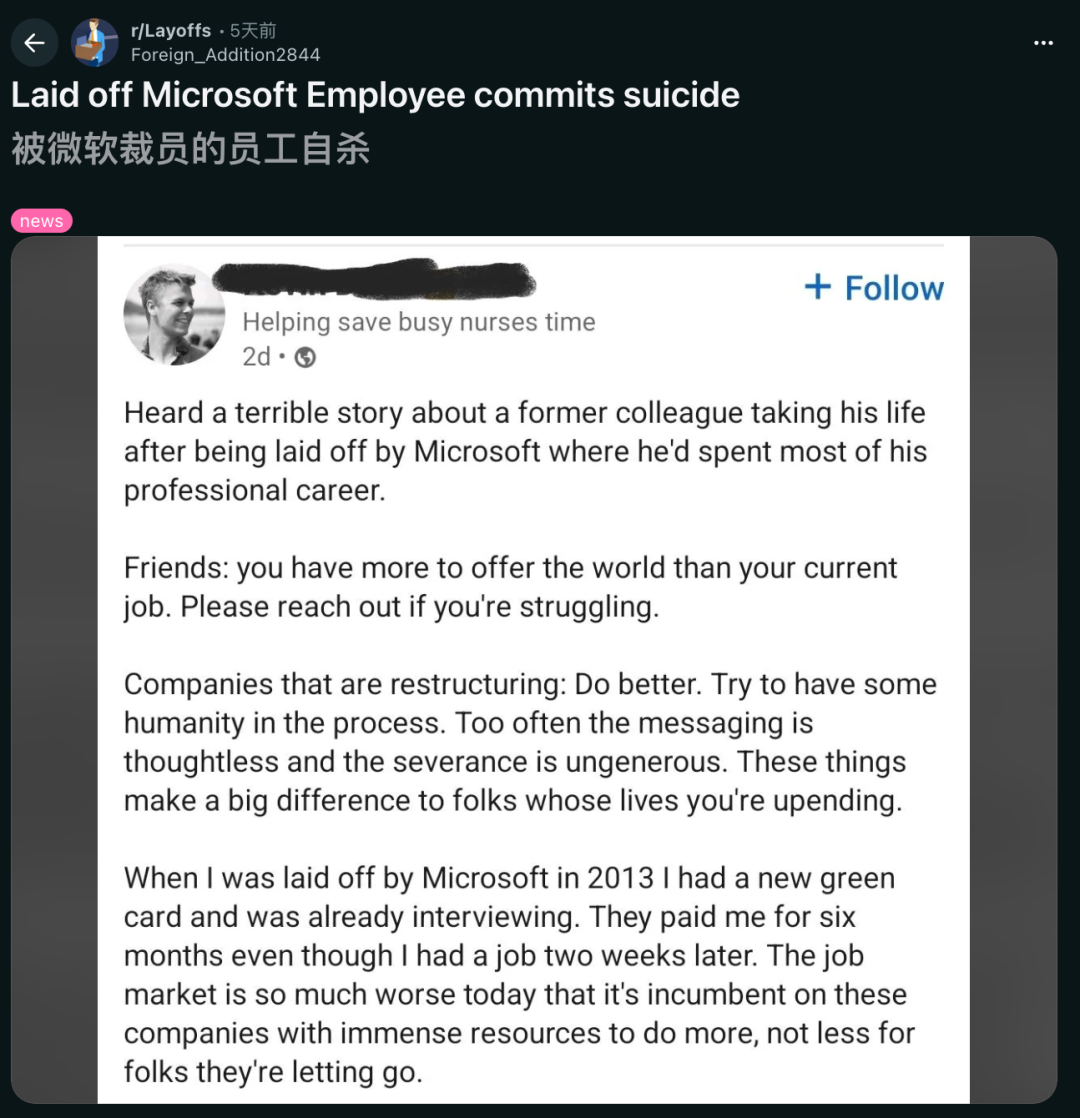Select the pink news flair tag
The height and width of the screenshot is (1118, 1080).
[41, 221]
